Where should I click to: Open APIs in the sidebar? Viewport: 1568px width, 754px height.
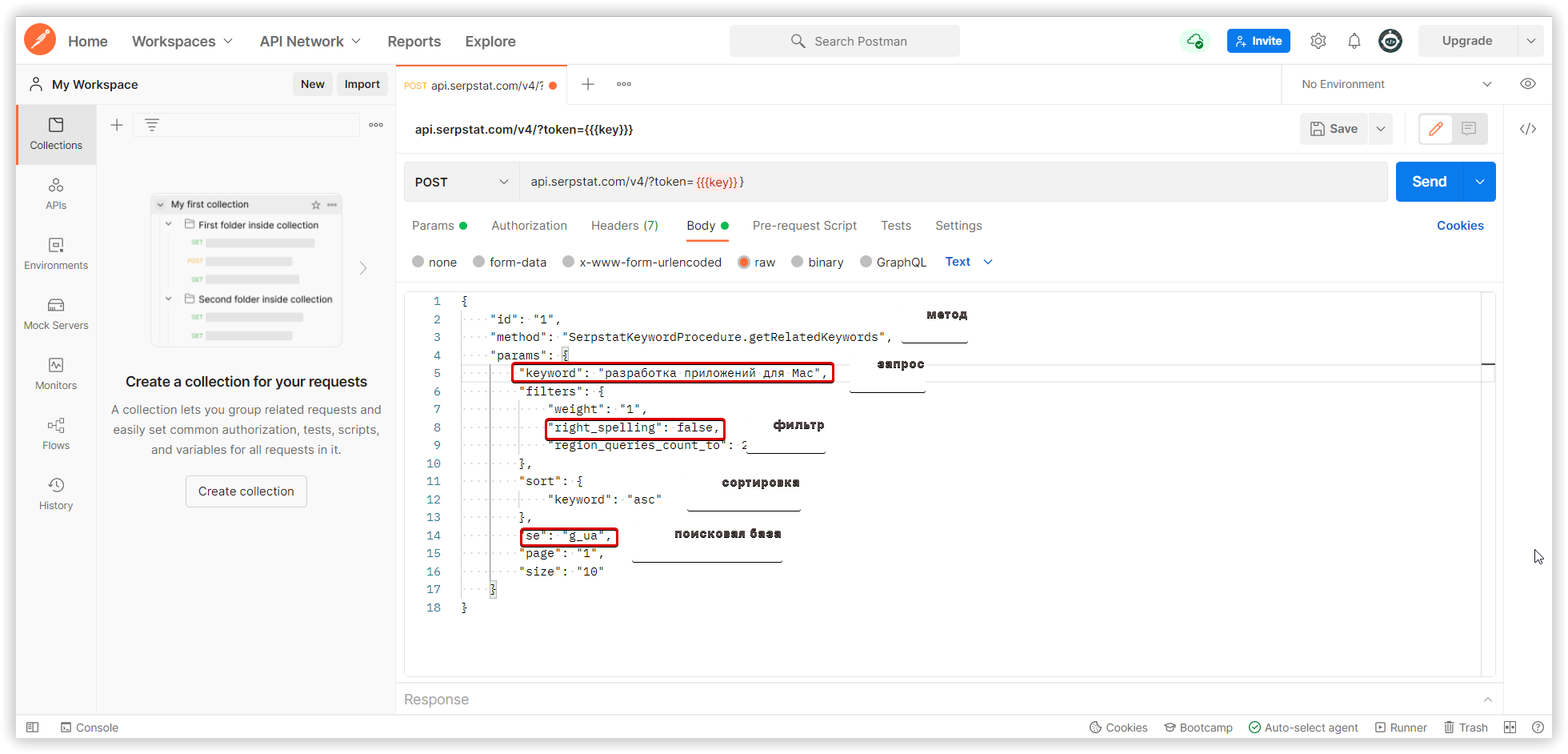(56, 194)
